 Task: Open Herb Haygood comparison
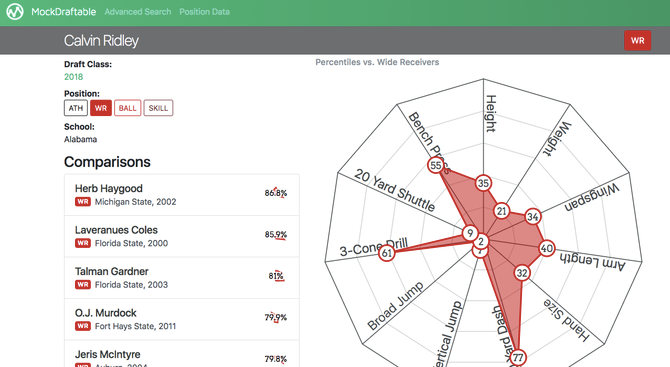tap(182, 195)
